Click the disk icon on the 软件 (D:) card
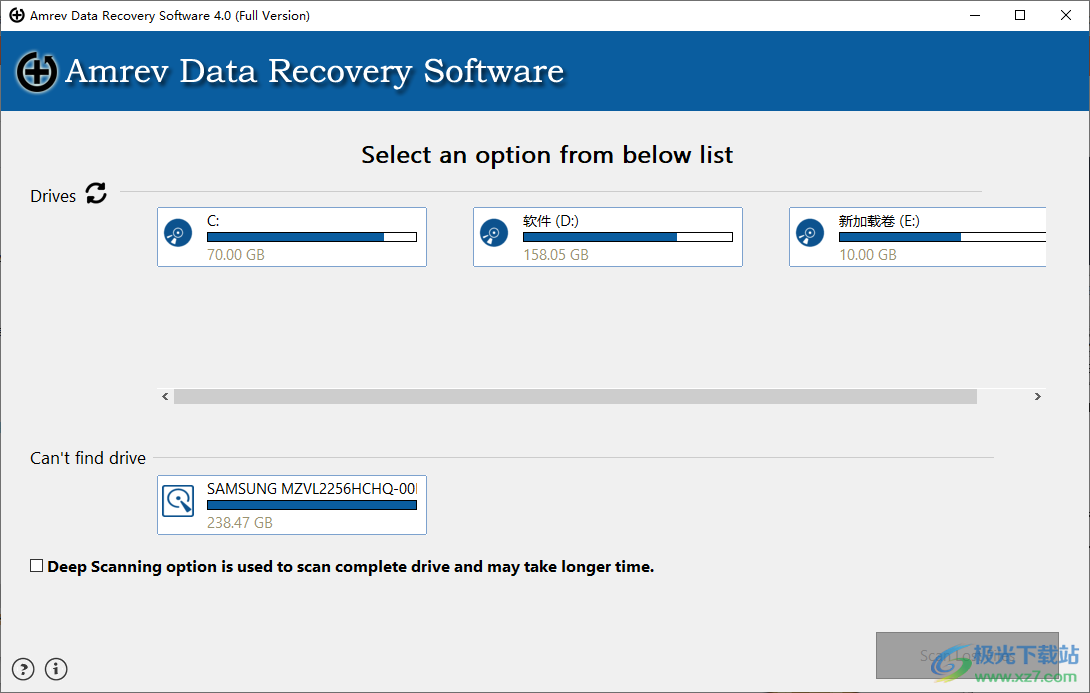1090x693 pixels. pyautogui.click(x=494, y=232)
